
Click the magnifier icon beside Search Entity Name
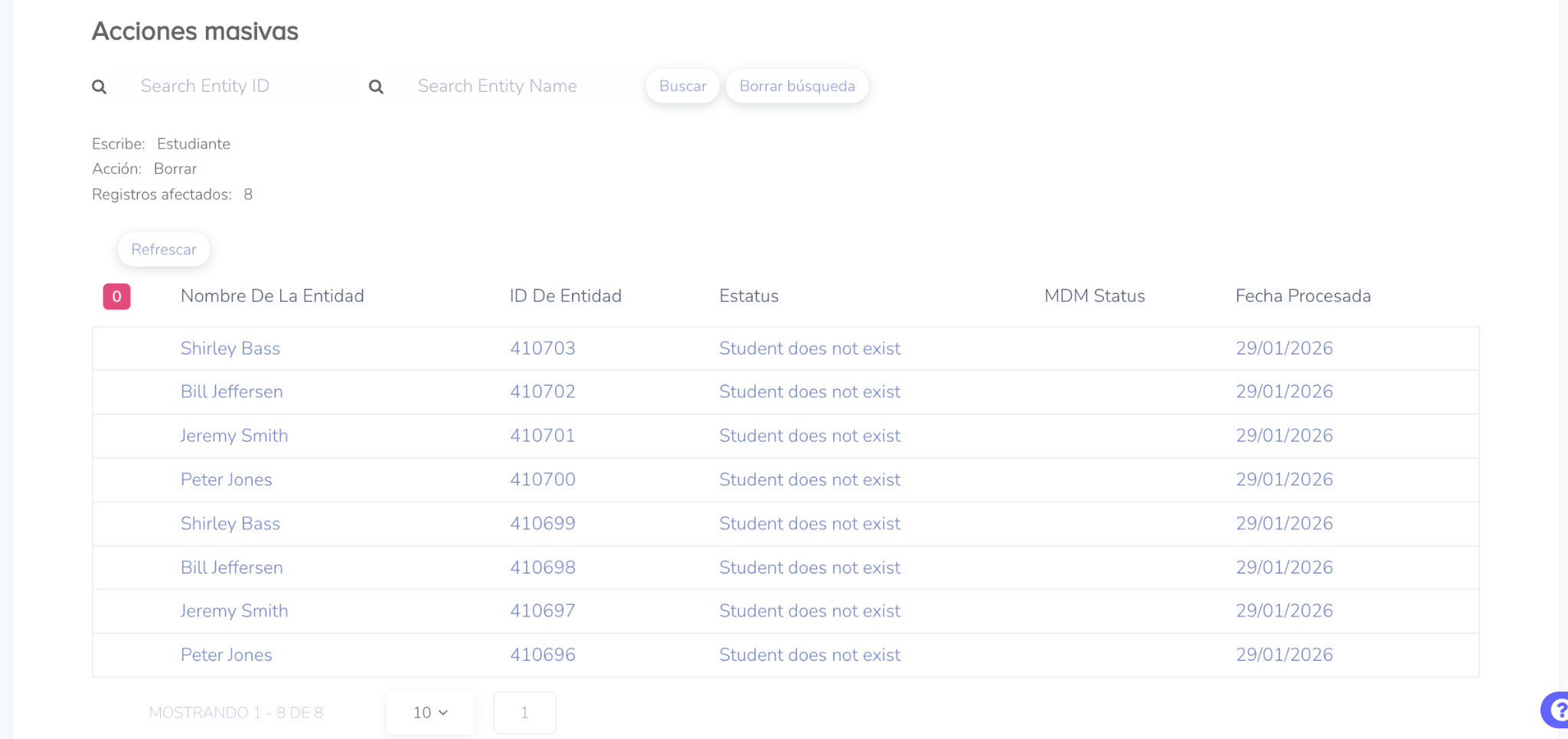[x=376, y=87]
